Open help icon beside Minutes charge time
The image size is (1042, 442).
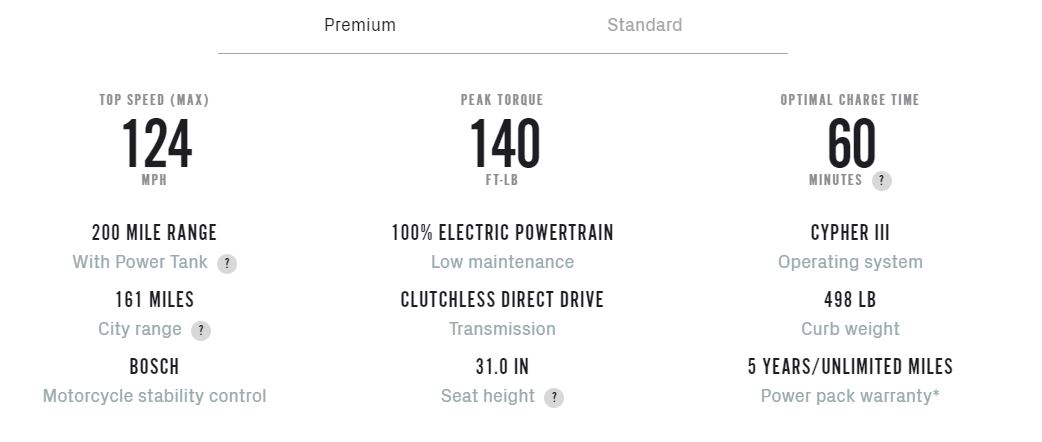click(x=881, y=181)
